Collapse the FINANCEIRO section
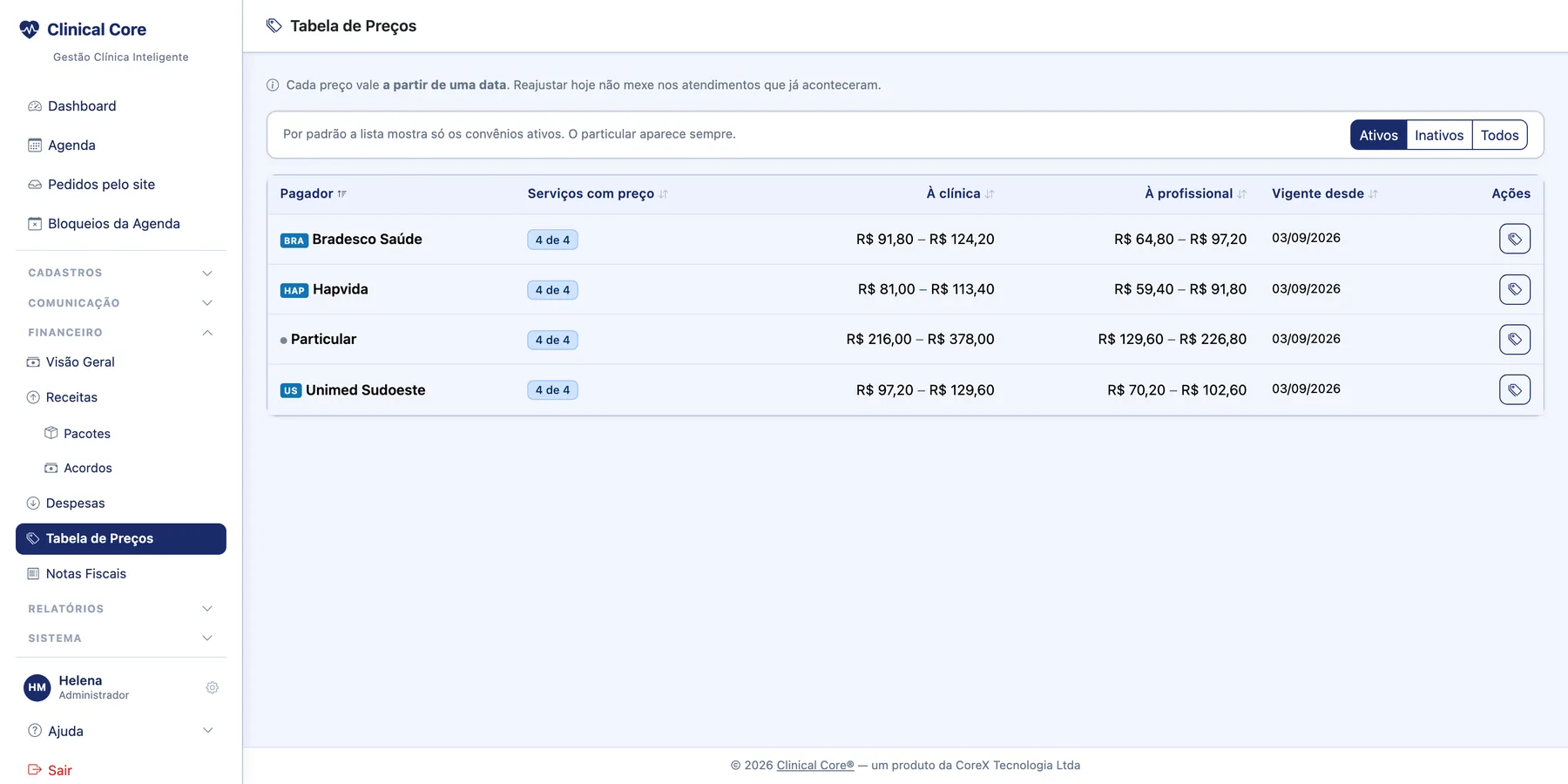Viewport: 1568px width, 784px height. (x=121, y=333)
